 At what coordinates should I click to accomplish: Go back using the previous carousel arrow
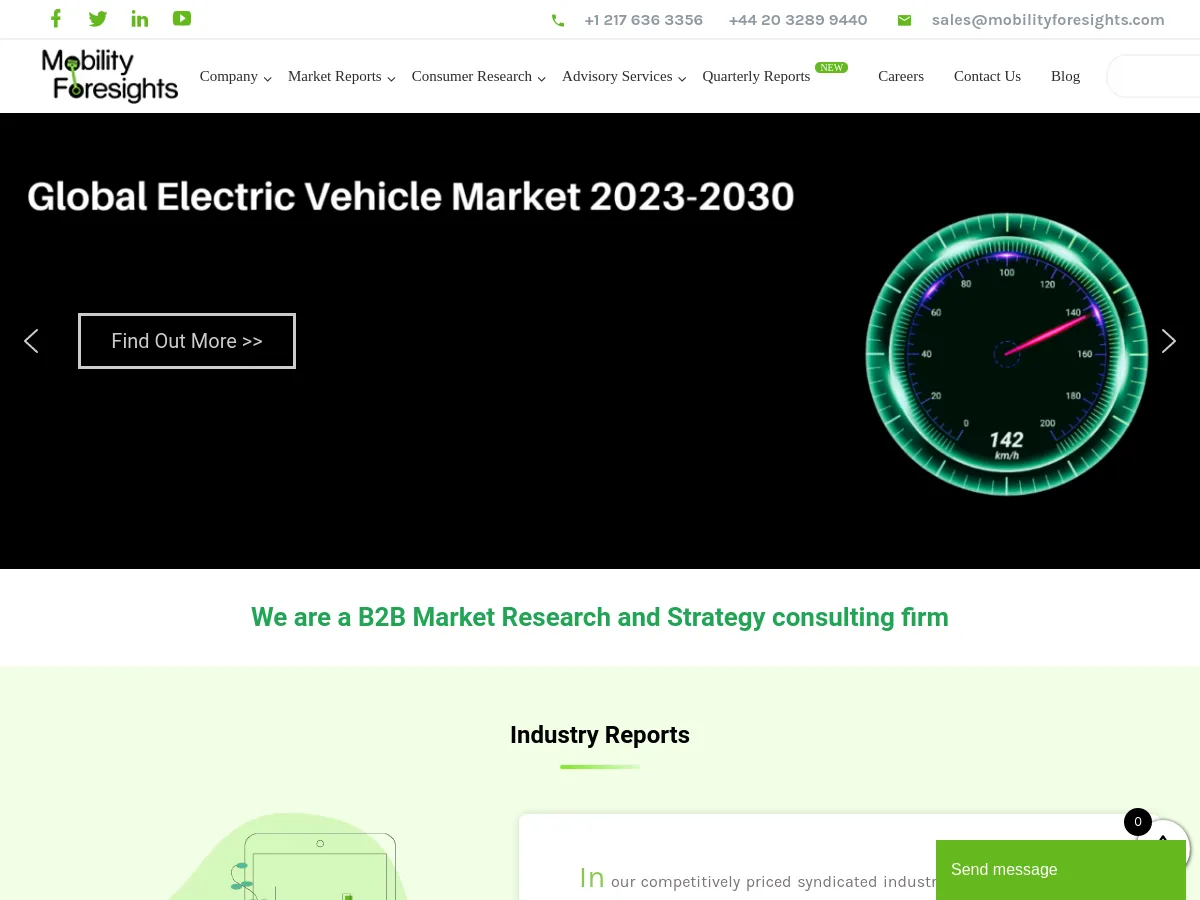tap(31, 341)
